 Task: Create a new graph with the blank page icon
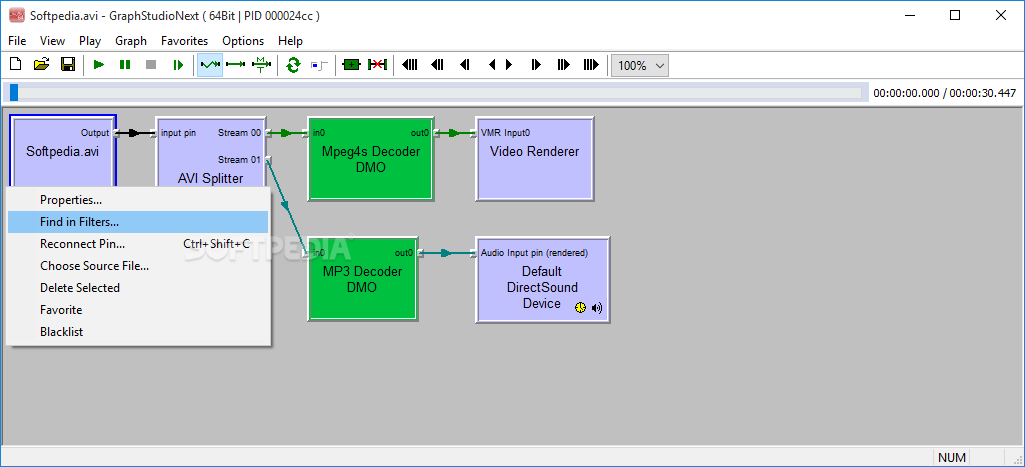[16, 65]
